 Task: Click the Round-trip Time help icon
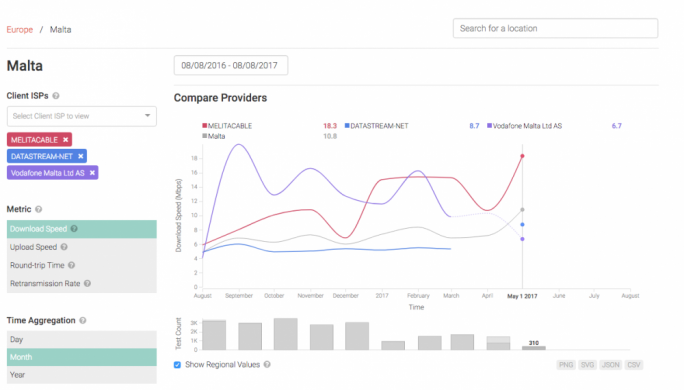click(72, 265)
